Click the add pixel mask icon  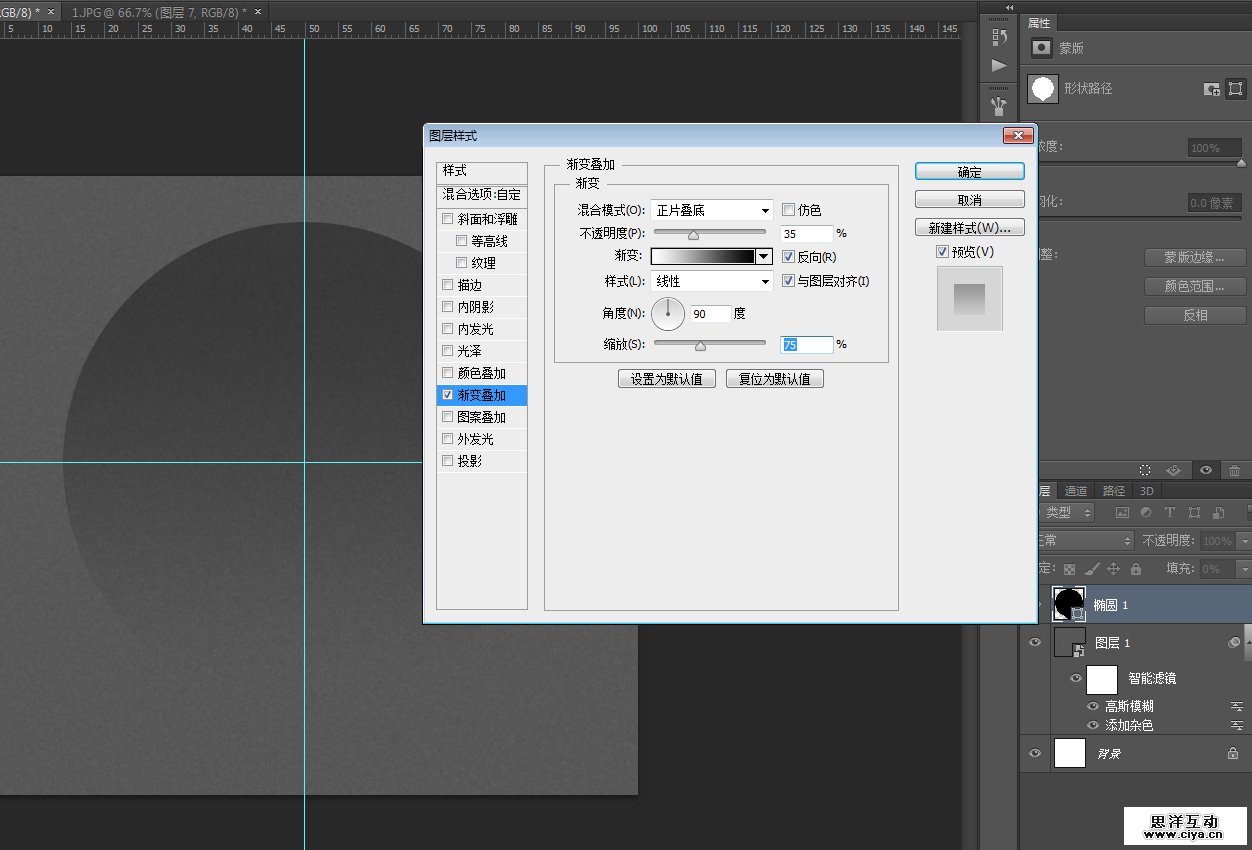[x=1212, y=89]
